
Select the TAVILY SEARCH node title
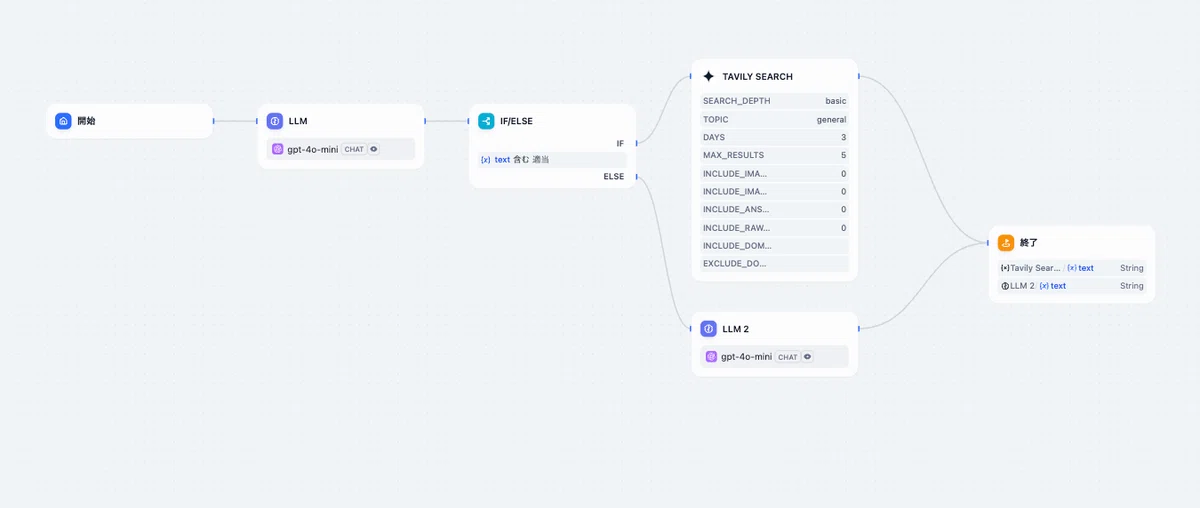tap(757, 77)
